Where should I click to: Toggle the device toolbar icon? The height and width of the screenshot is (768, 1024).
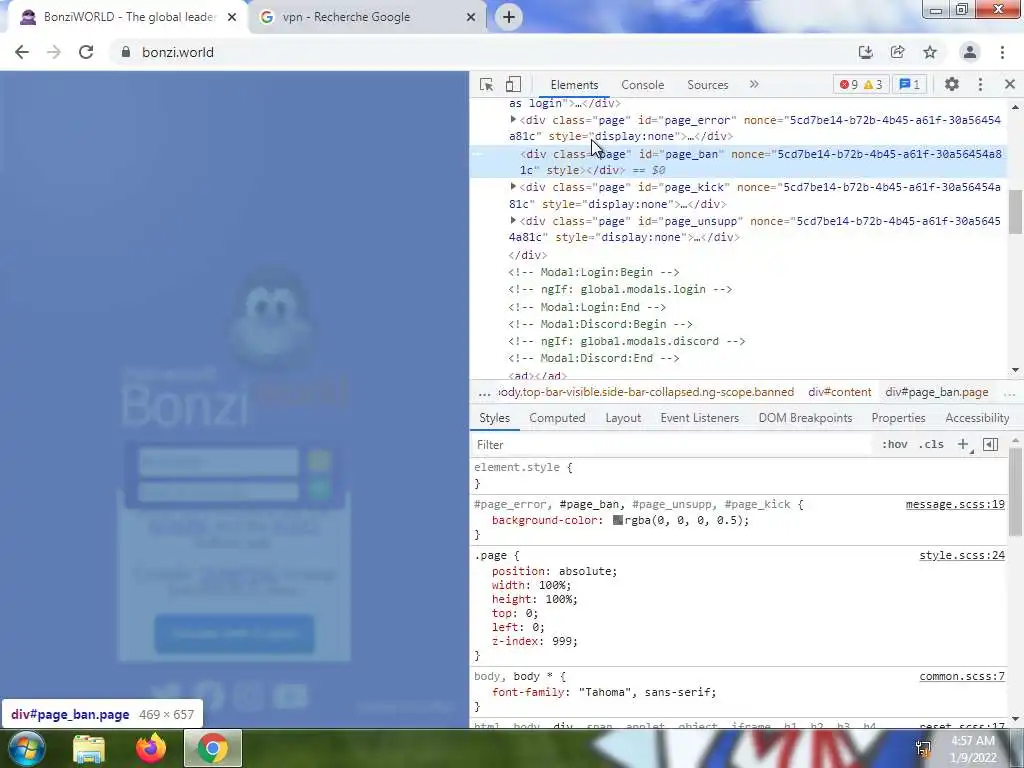pos(513,84)
